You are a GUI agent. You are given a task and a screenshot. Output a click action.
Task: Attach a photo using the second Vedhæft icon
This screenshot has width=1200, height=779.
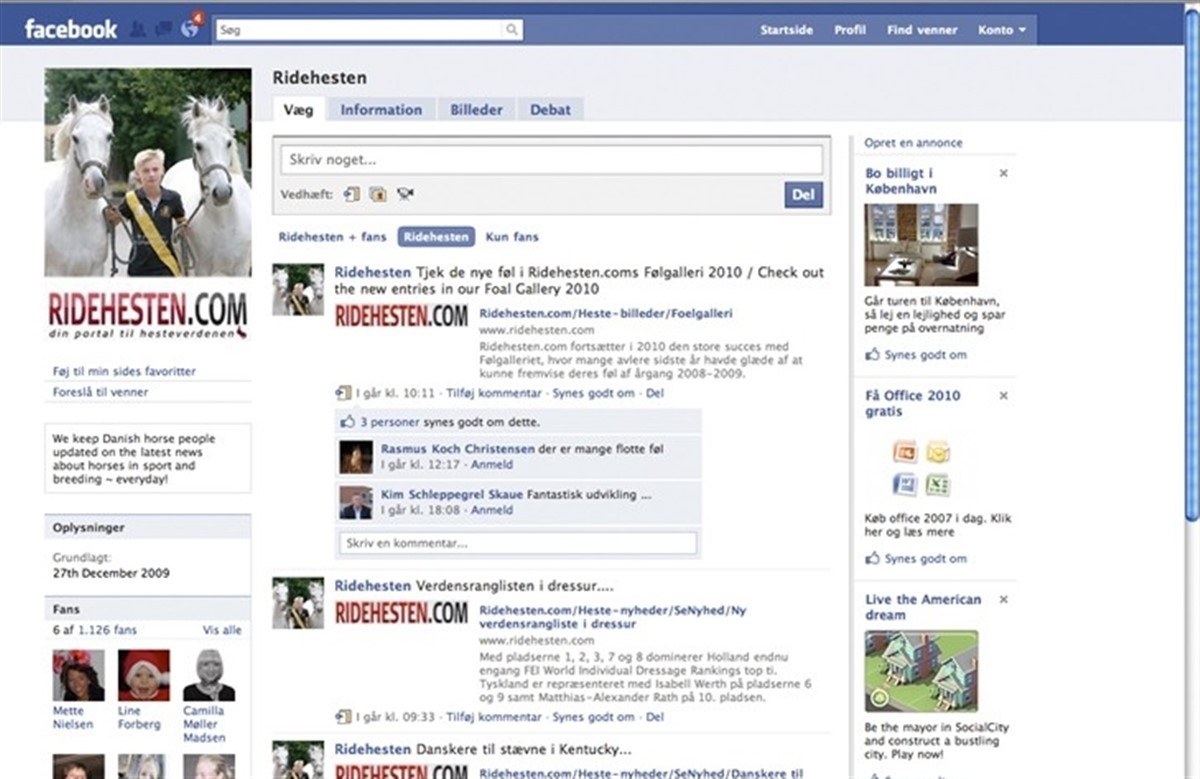click(378, 194)
